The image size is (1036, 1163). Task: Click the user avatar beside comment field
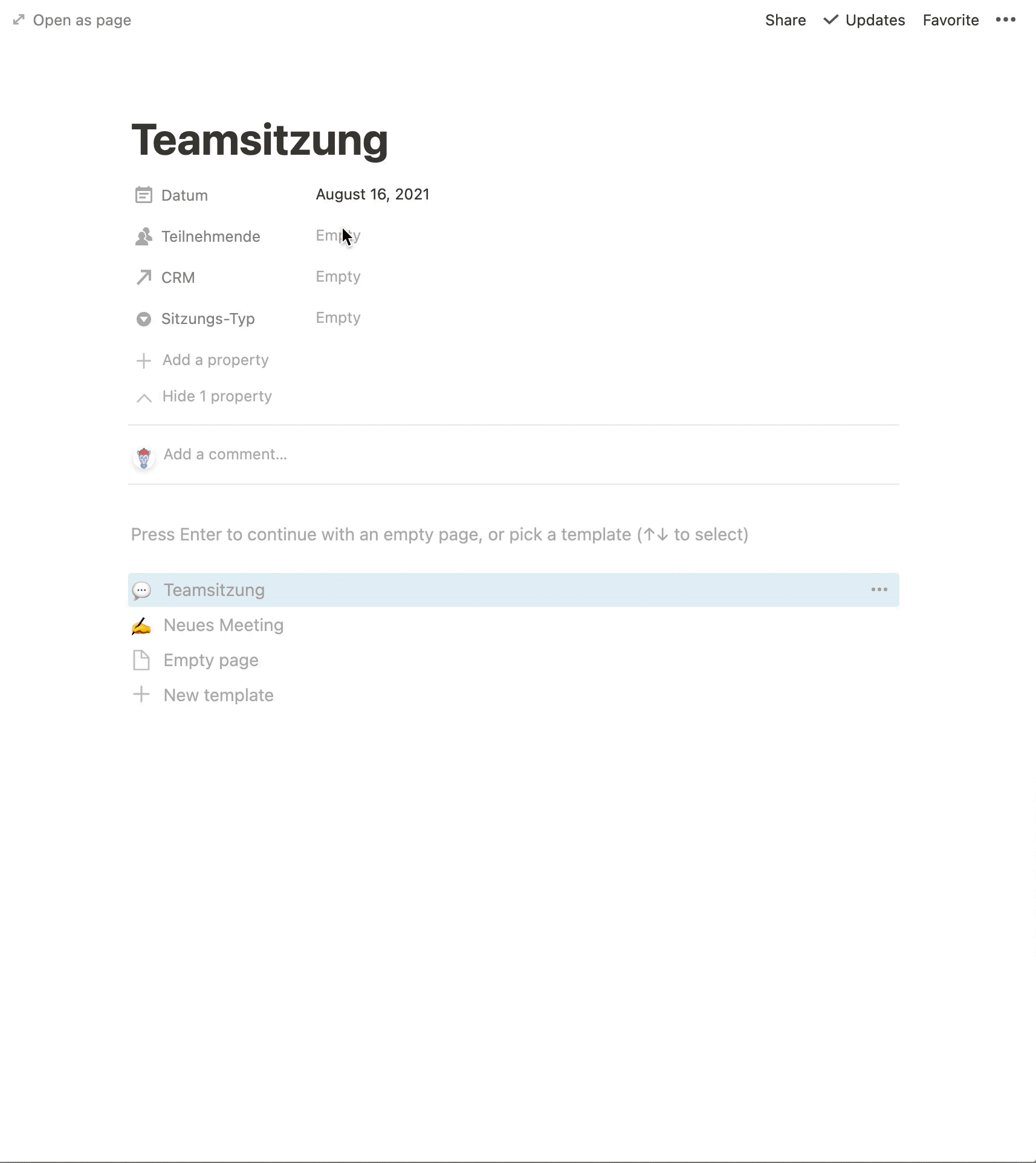pos(143,458)
